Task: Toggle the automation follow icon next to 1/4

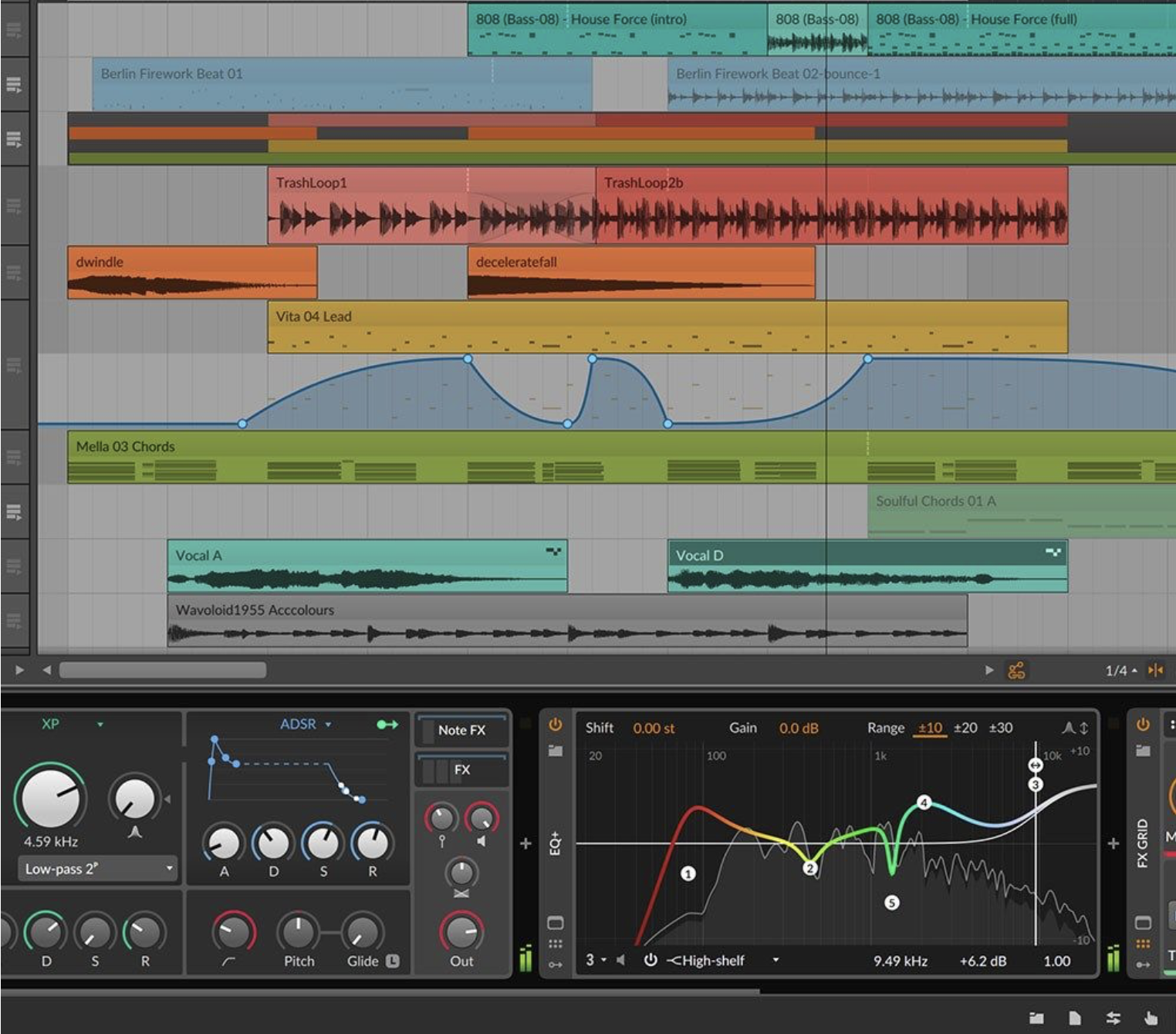Action: pos(1016,671)
